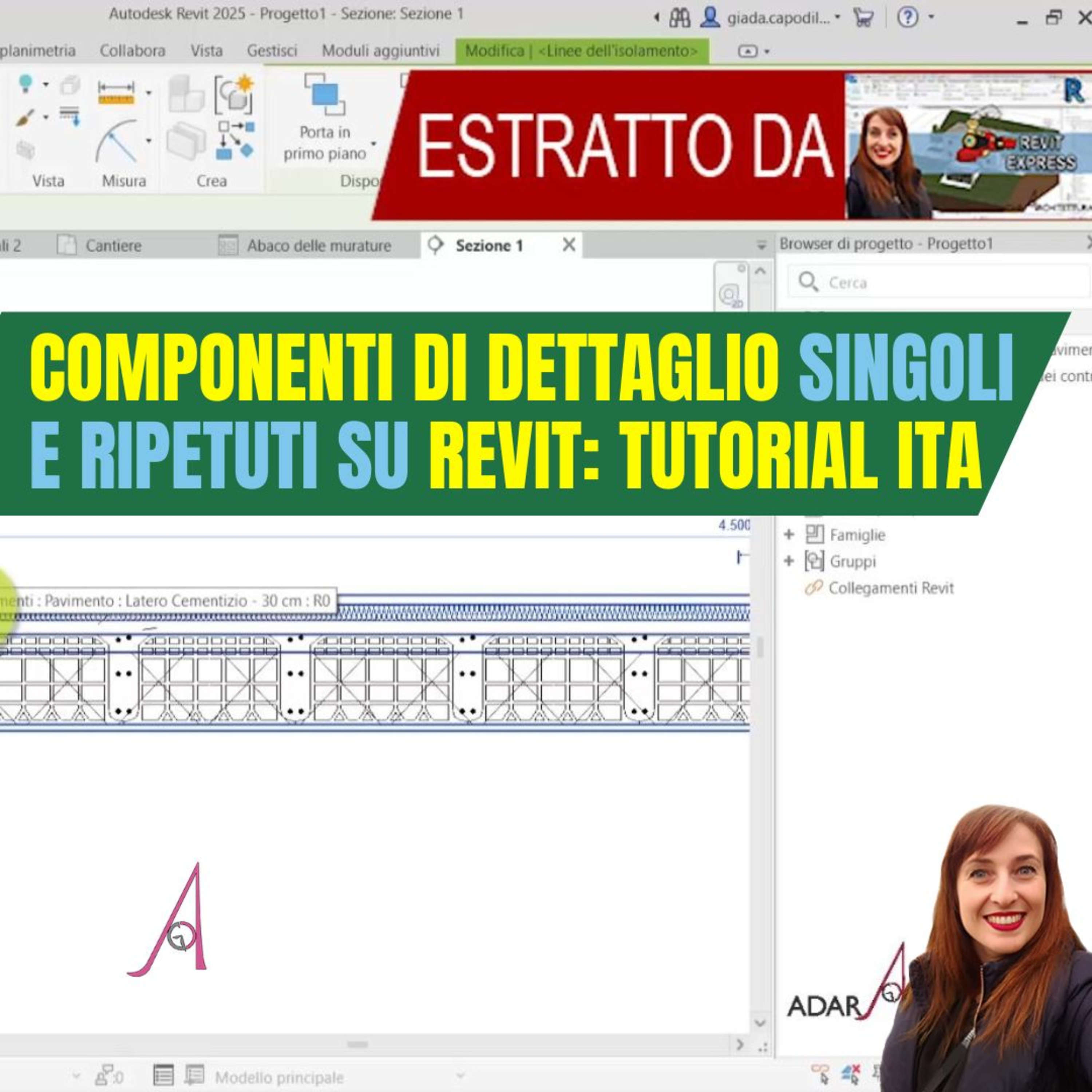The height and width of the screenshot is (1092, 1092).
Task: Select the paintbrush Override Graphics icon
Action: click(25, 118)
